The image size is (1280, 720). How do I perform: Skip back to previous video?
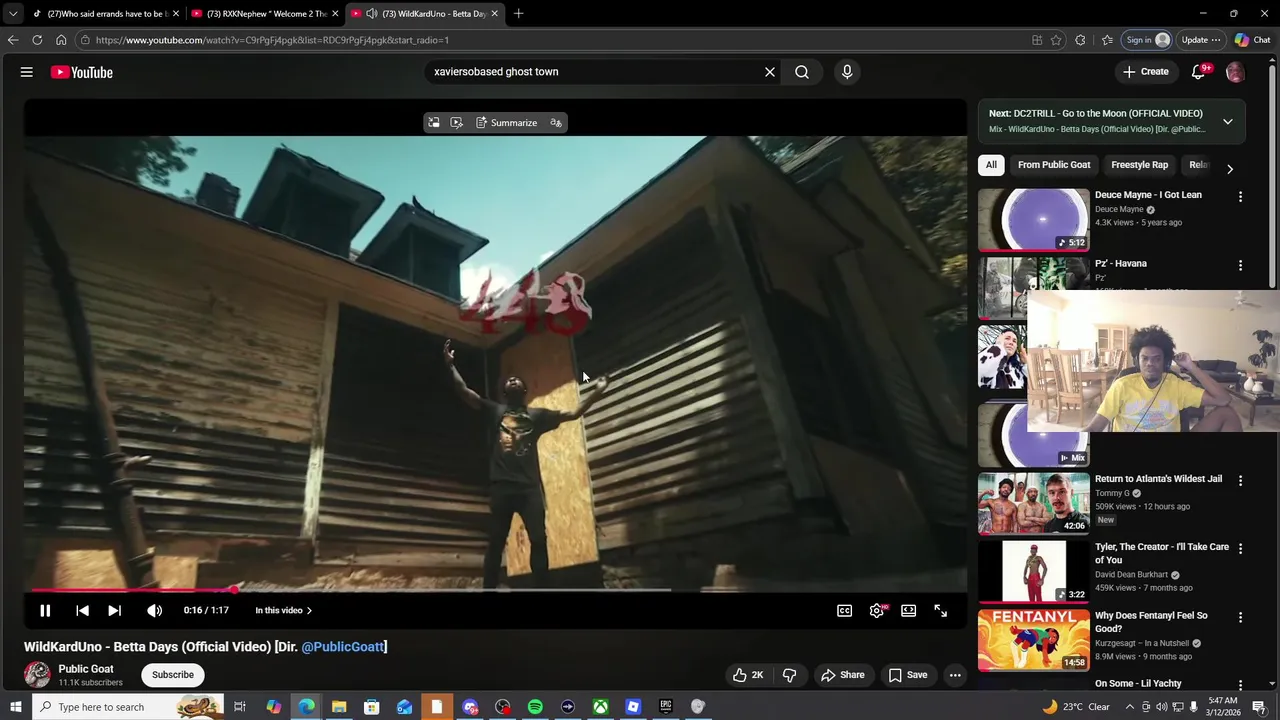(82, 610)
